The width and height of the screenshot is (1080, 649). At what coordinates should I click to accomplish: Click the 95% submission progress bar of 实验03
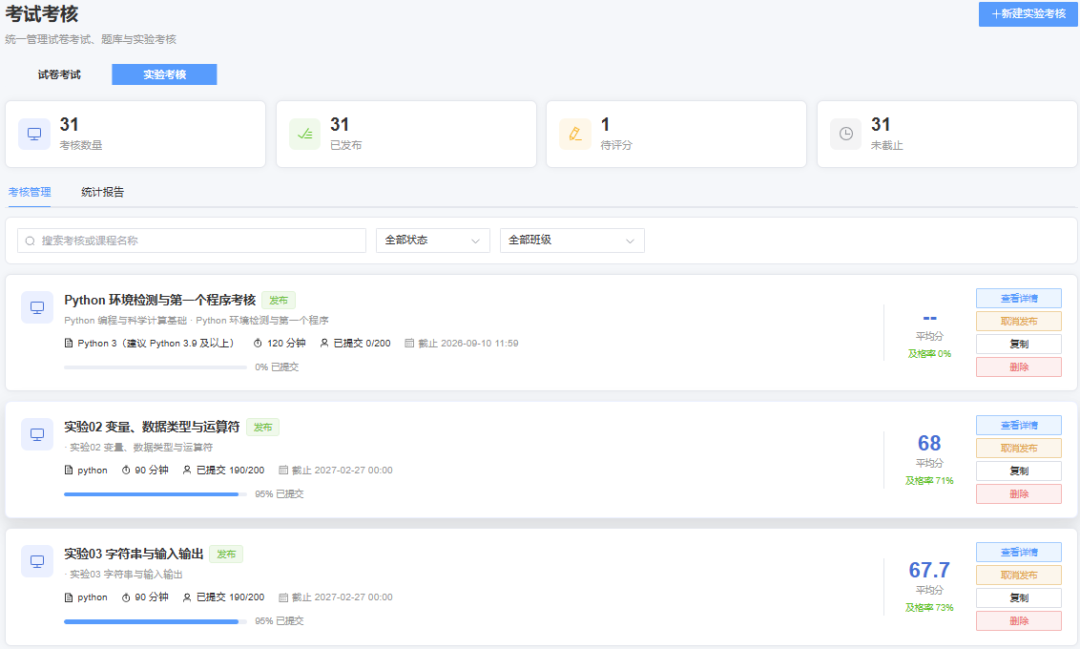point(155,621)
